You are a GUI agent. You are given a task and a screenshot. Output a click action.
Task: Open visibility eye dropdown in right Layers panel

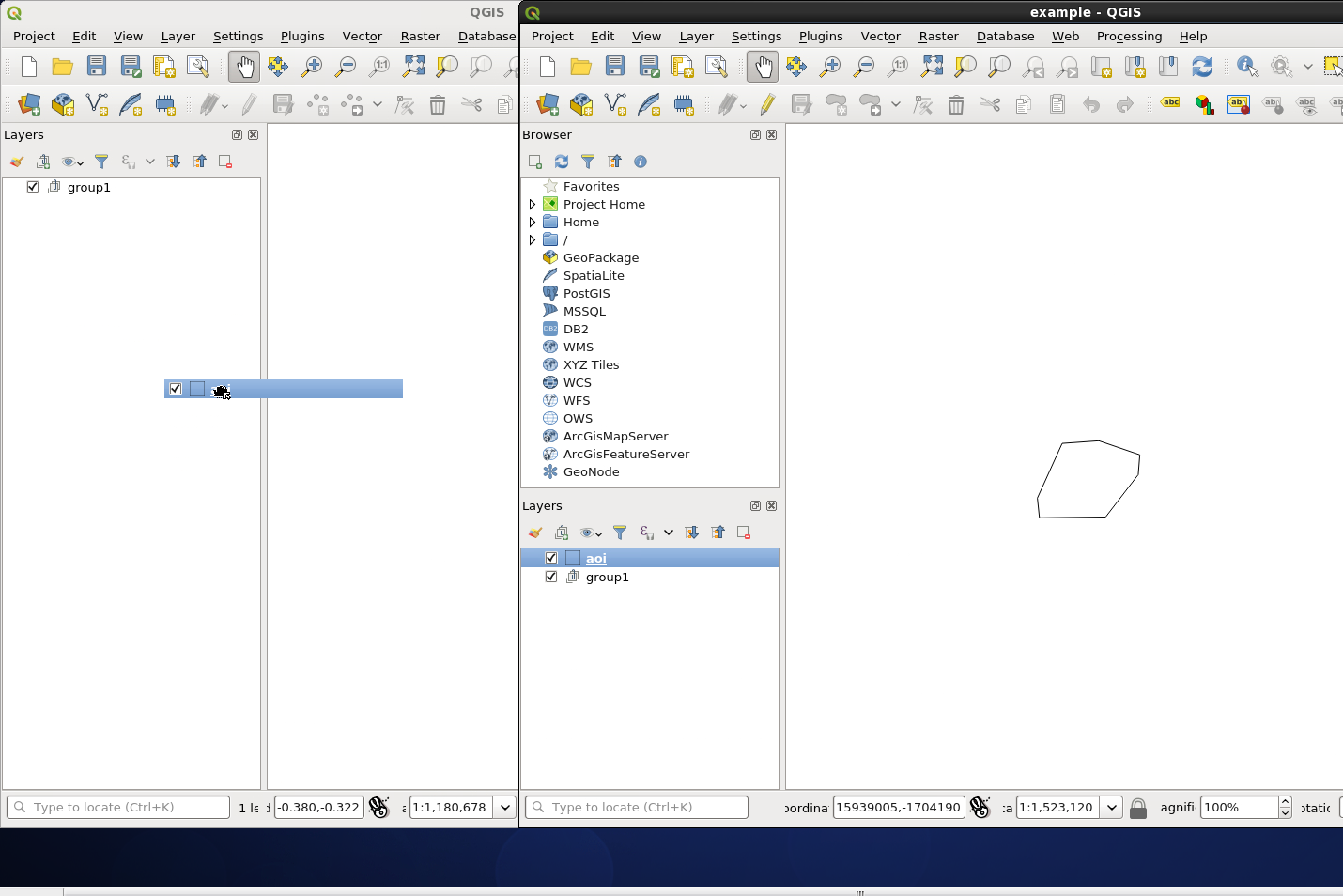click(x=591, y=533)
